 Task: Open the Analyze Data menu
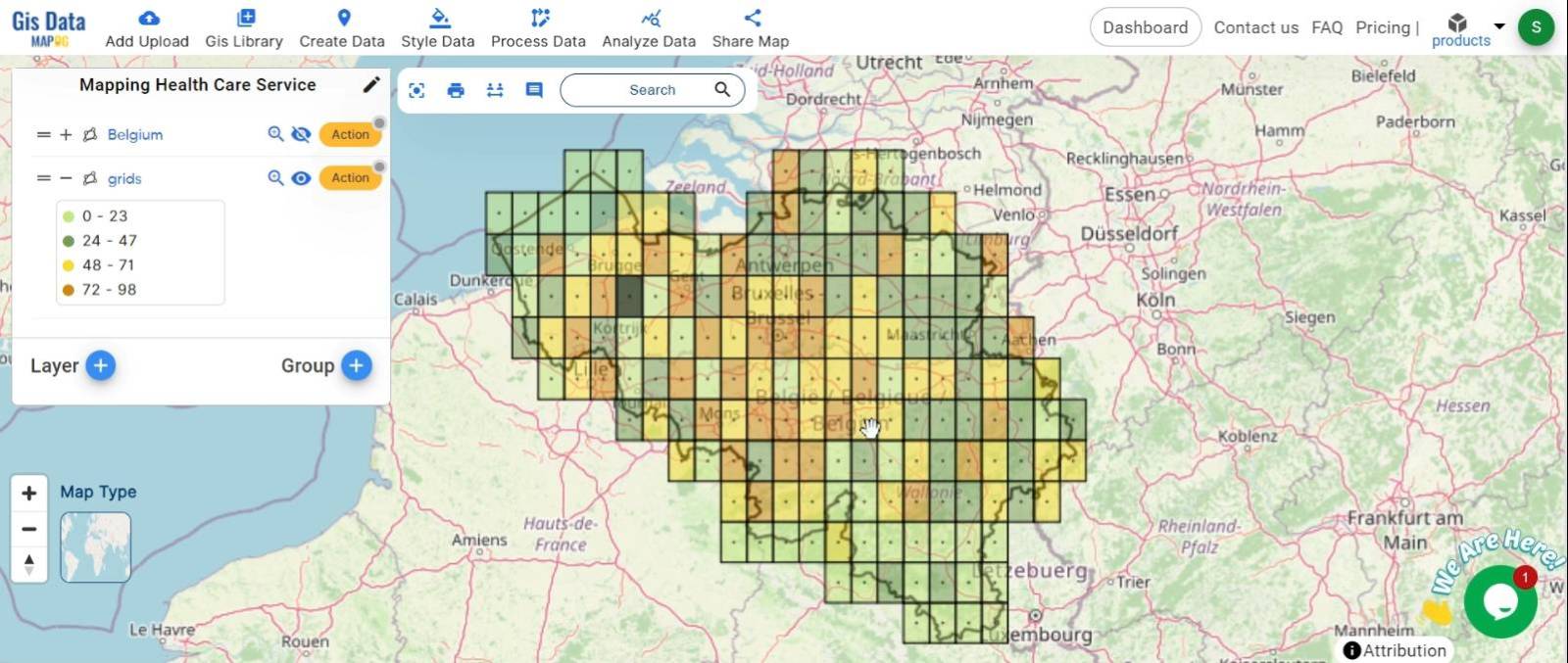click(649, 28)
